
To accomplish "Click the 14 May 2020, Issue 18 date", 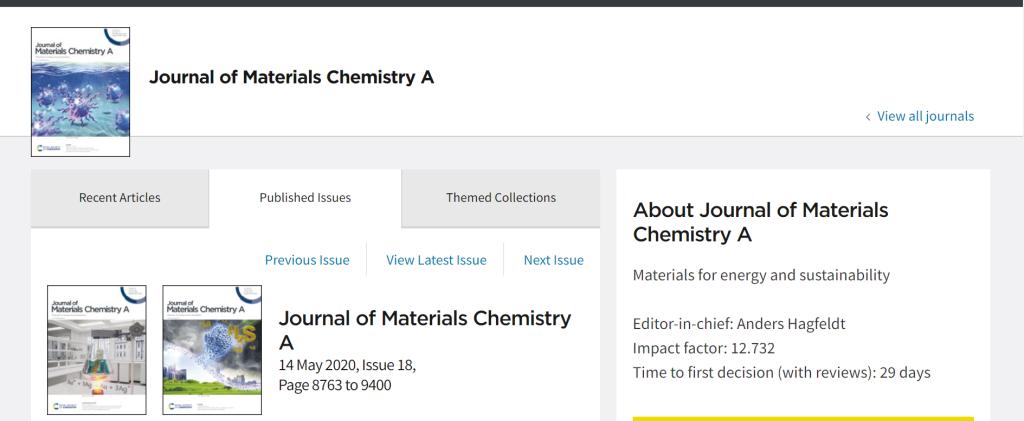I will pos(347,365).
